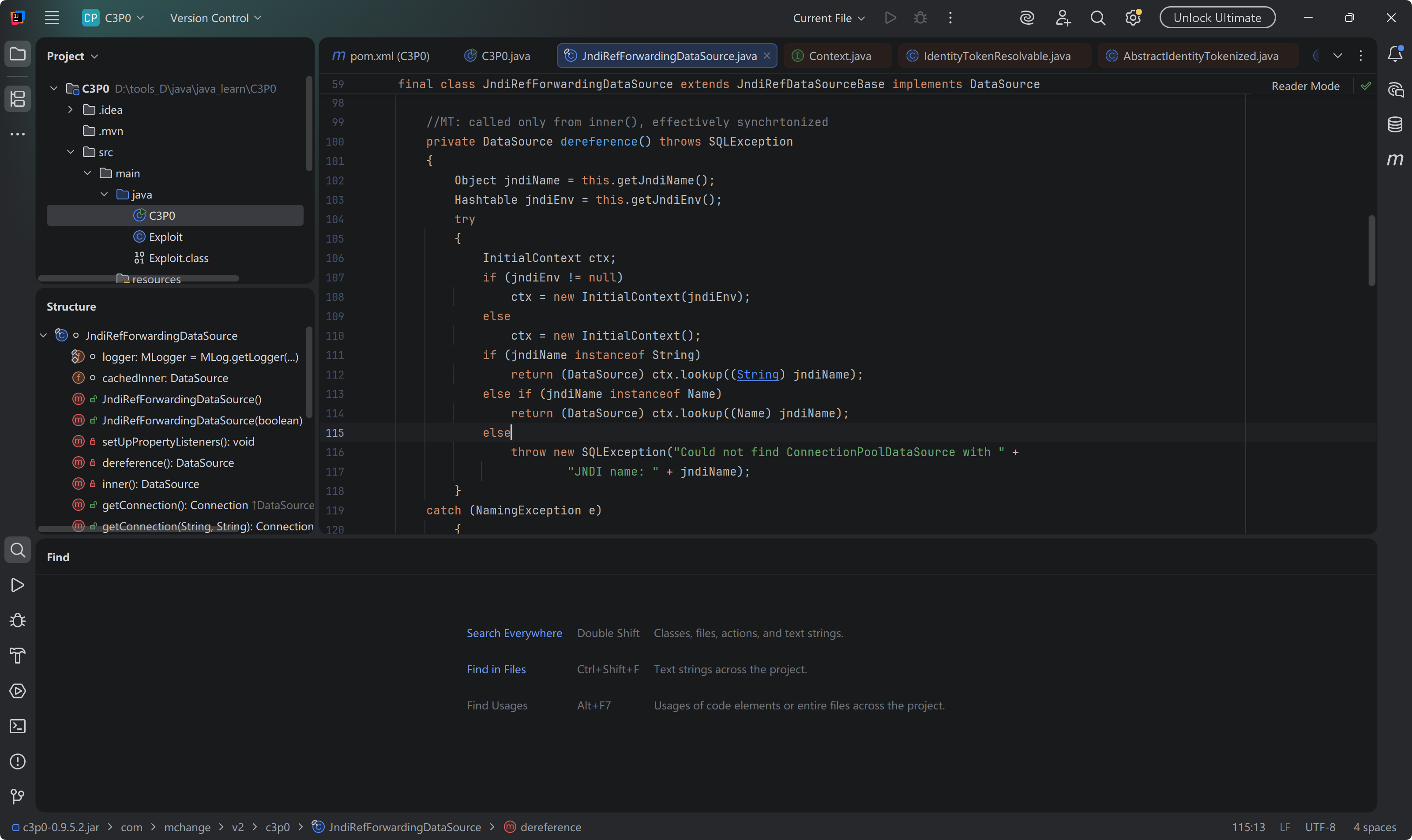Show more tool windows ellipsis
The height and width of the screenshot is (840, 1412).
point(18,134)
